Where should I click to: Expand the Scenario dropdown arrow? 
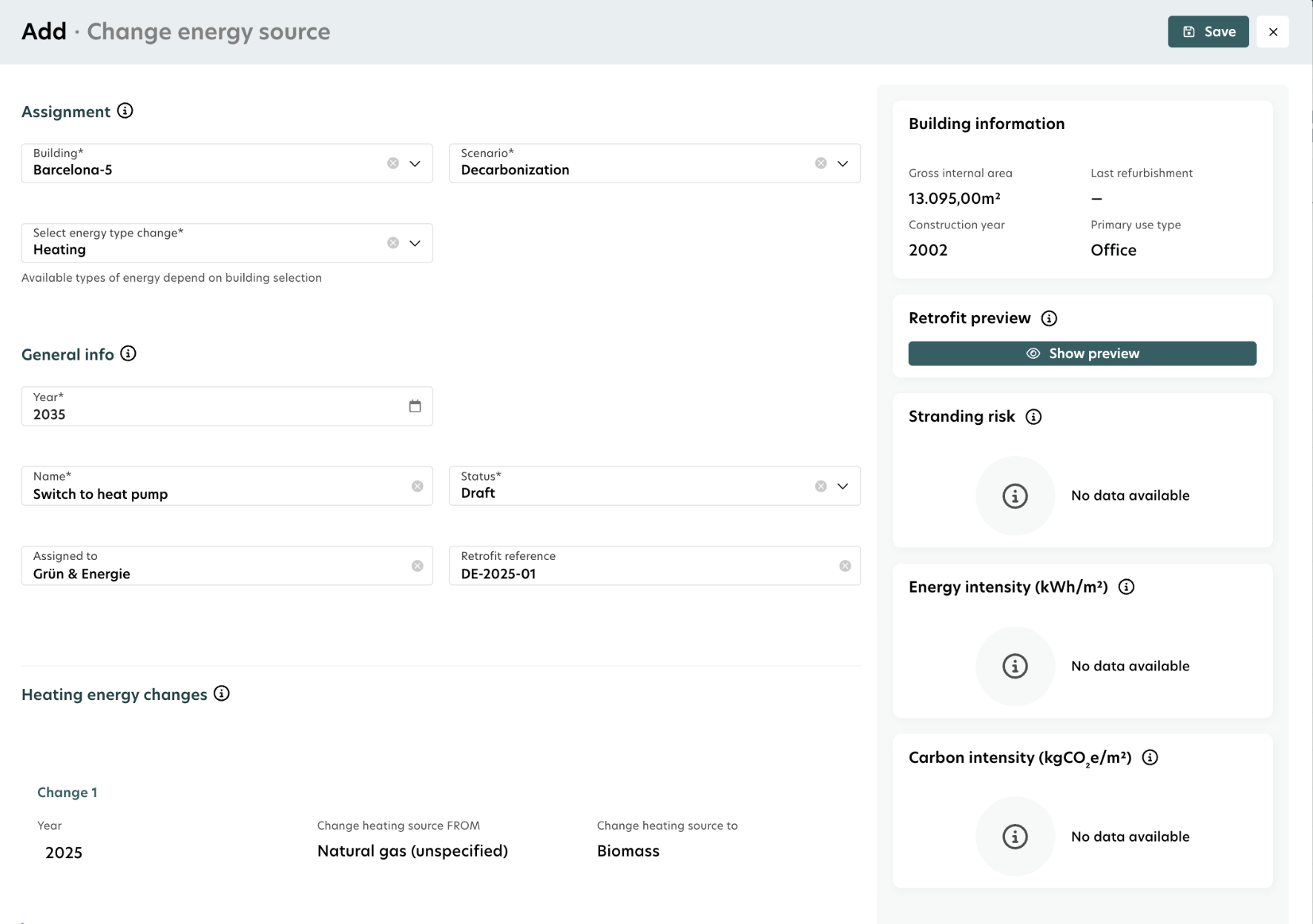point(843,163)
